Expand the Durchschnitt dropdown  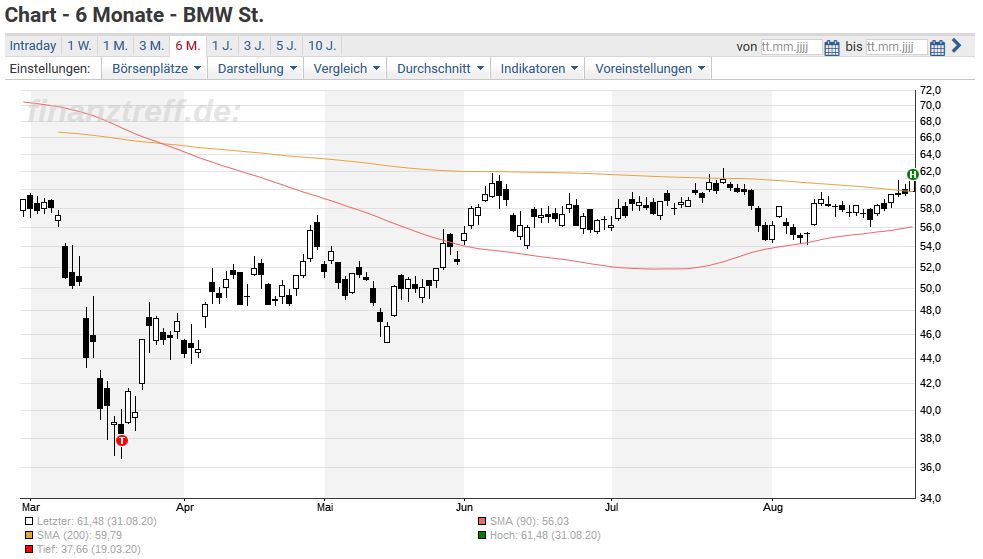point(439,69)
